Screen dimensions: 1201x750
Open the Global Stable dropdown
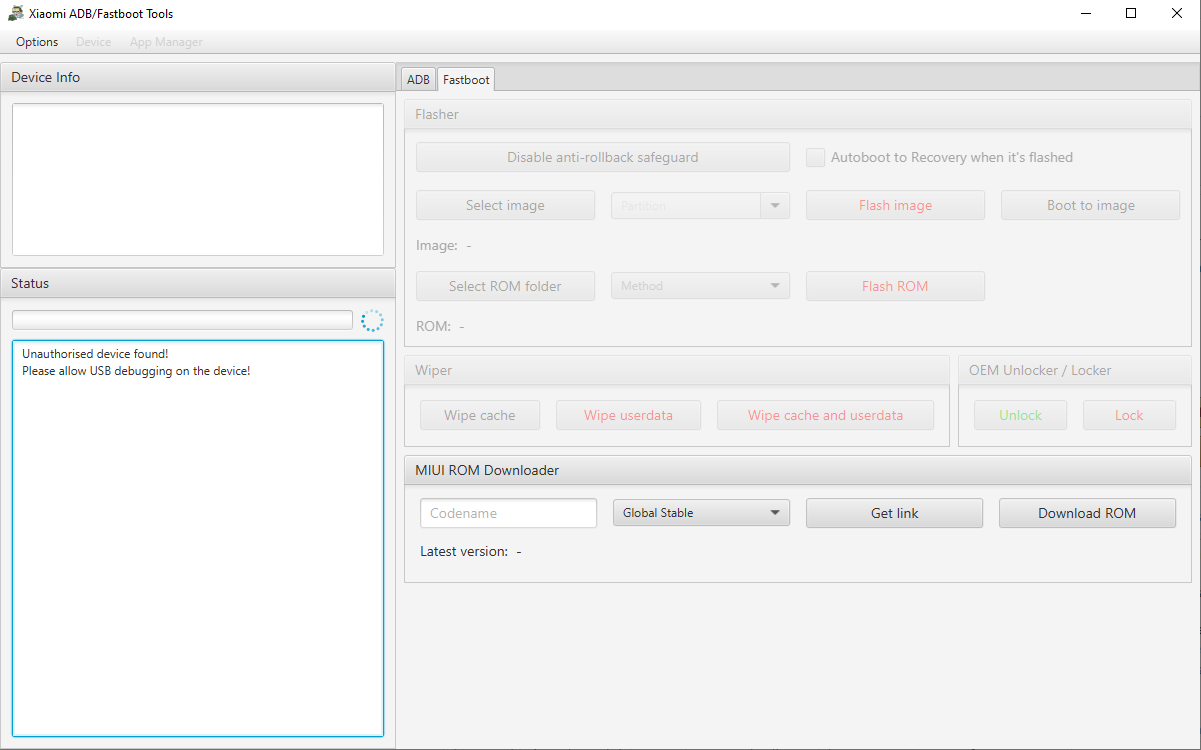(x=700, y=513)
